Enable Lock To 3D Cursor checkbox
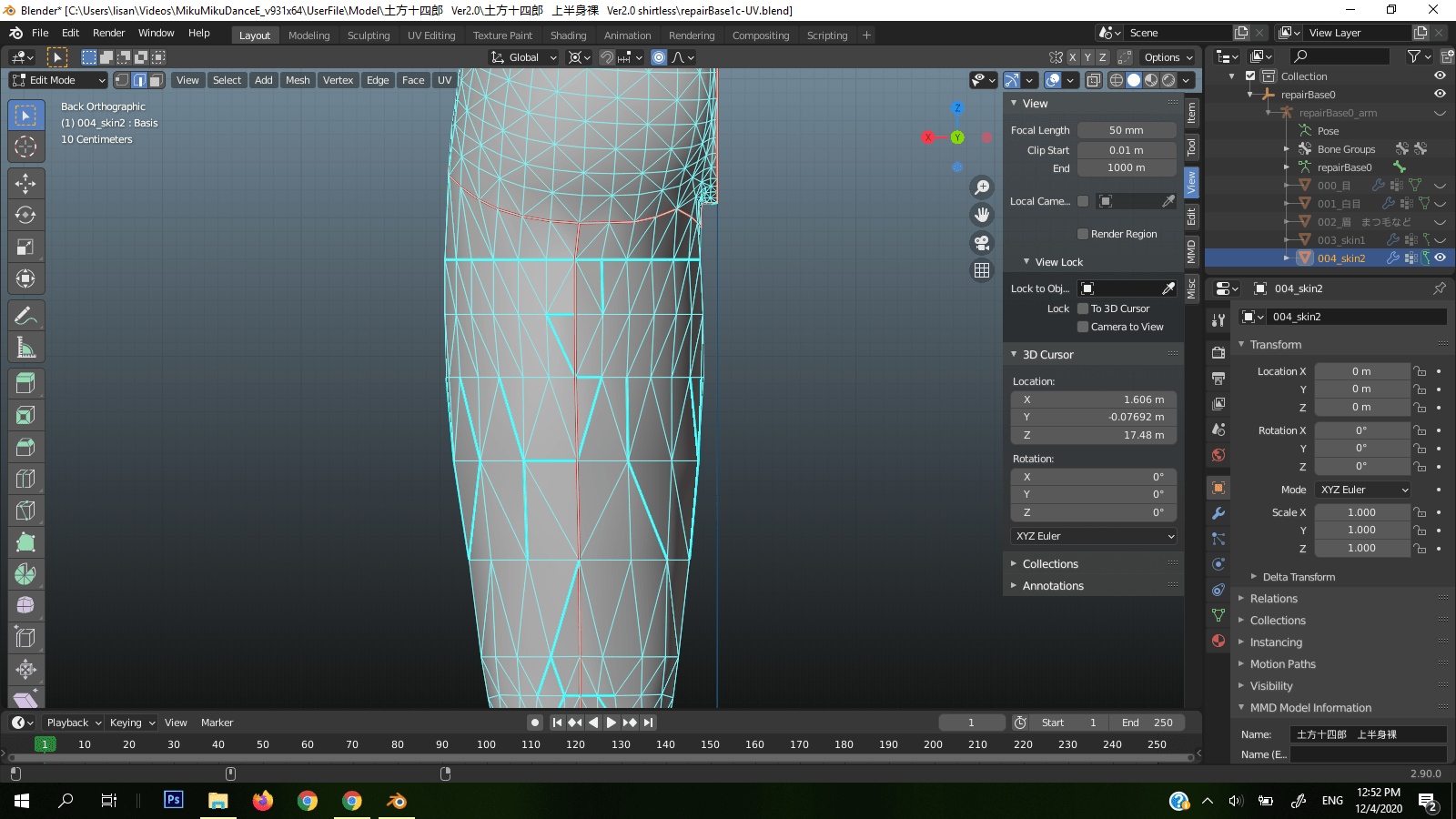 (x=1083, y=308)
